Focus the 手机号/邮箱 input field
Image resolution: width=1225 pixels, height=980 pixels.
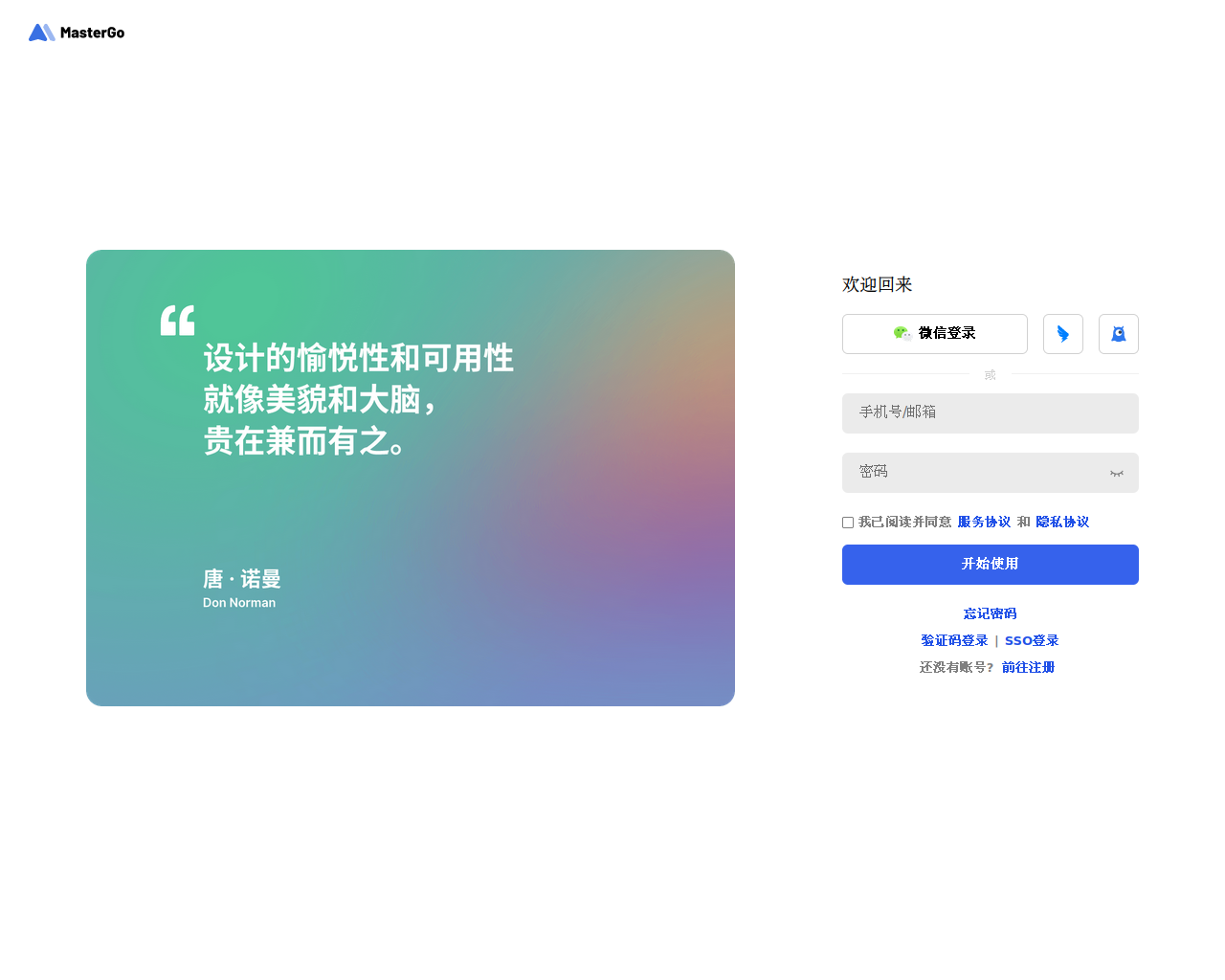point(991,413)
